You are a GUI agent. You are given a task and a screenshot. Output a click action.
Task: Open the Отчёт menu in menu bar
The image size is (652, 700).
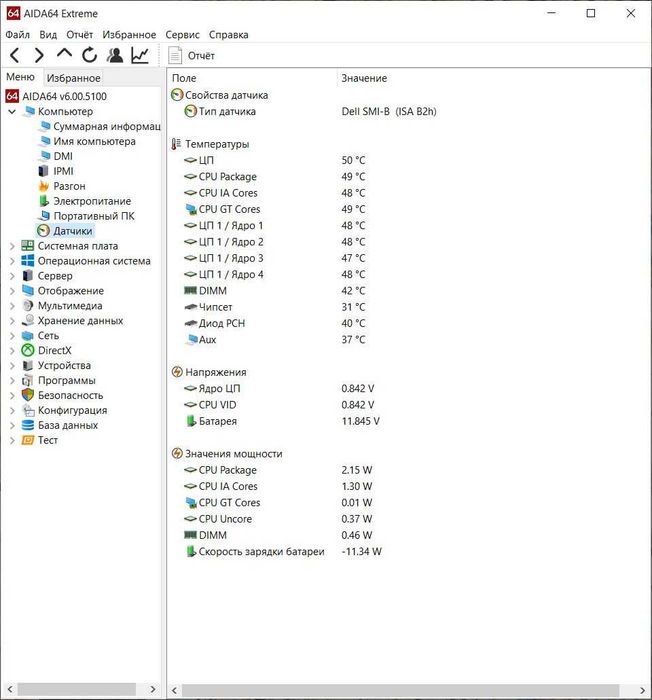point(79,35)
